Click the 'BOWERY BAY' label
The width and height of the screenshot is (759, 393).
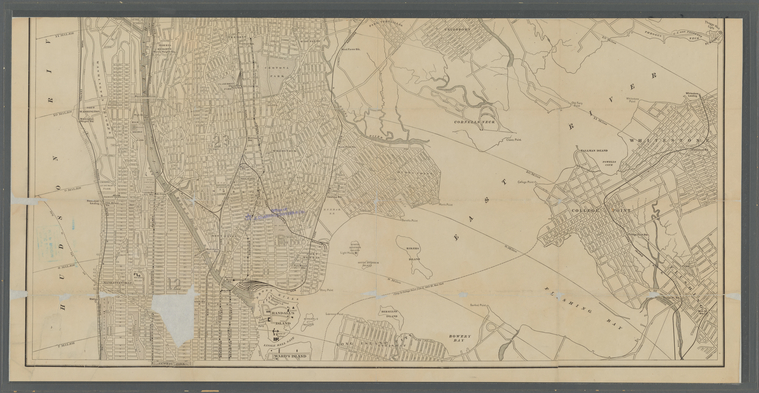[459, 338]
